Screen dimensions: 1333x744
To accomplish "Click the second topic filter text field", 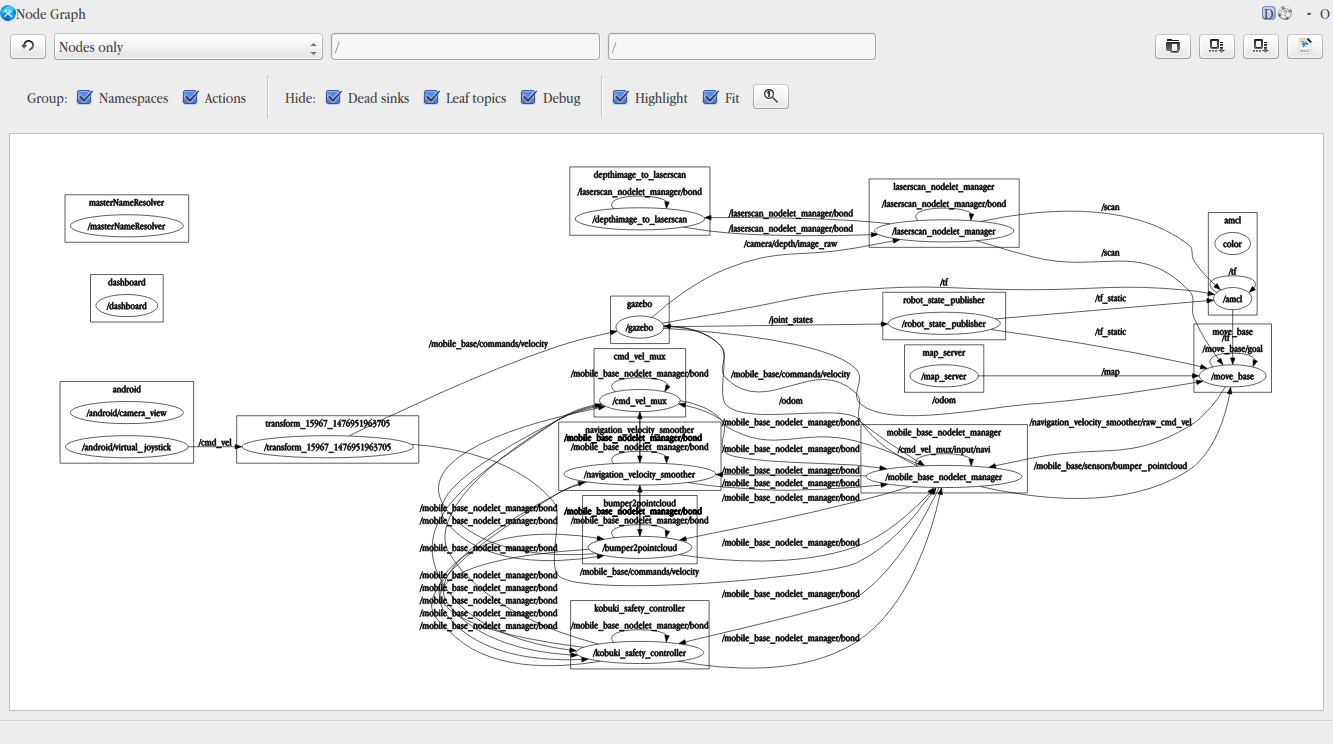I will (x=742, y=47).
